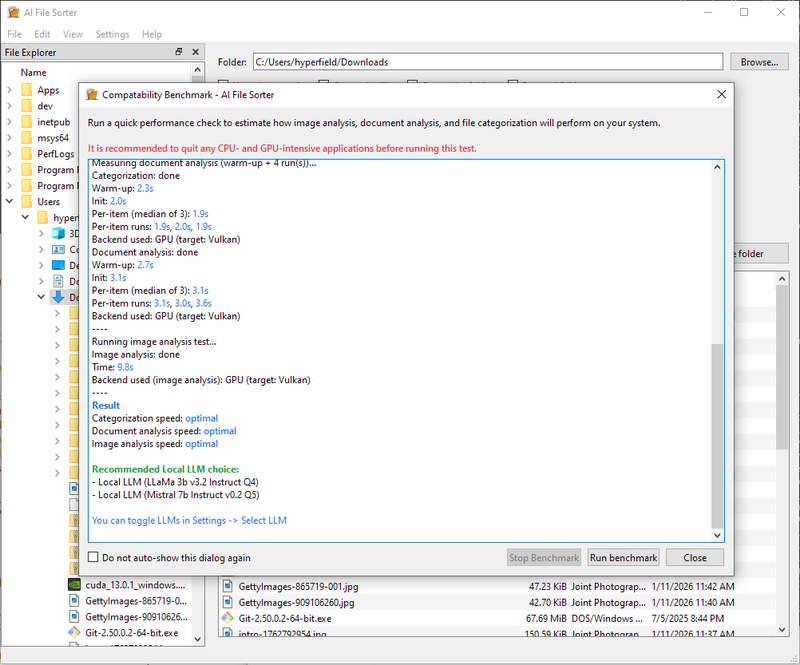Image resolution: width=800 pixels, height=665 pixels.
Task: Click the Name column header in File Explorer
Action: click(33, 72)
